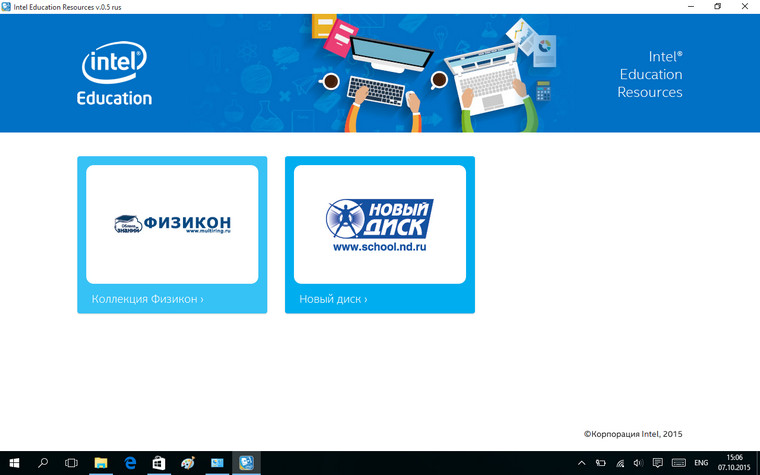Open taskbar search magnifier
Viewport: 760px width, 475px height.
(43, 463)
